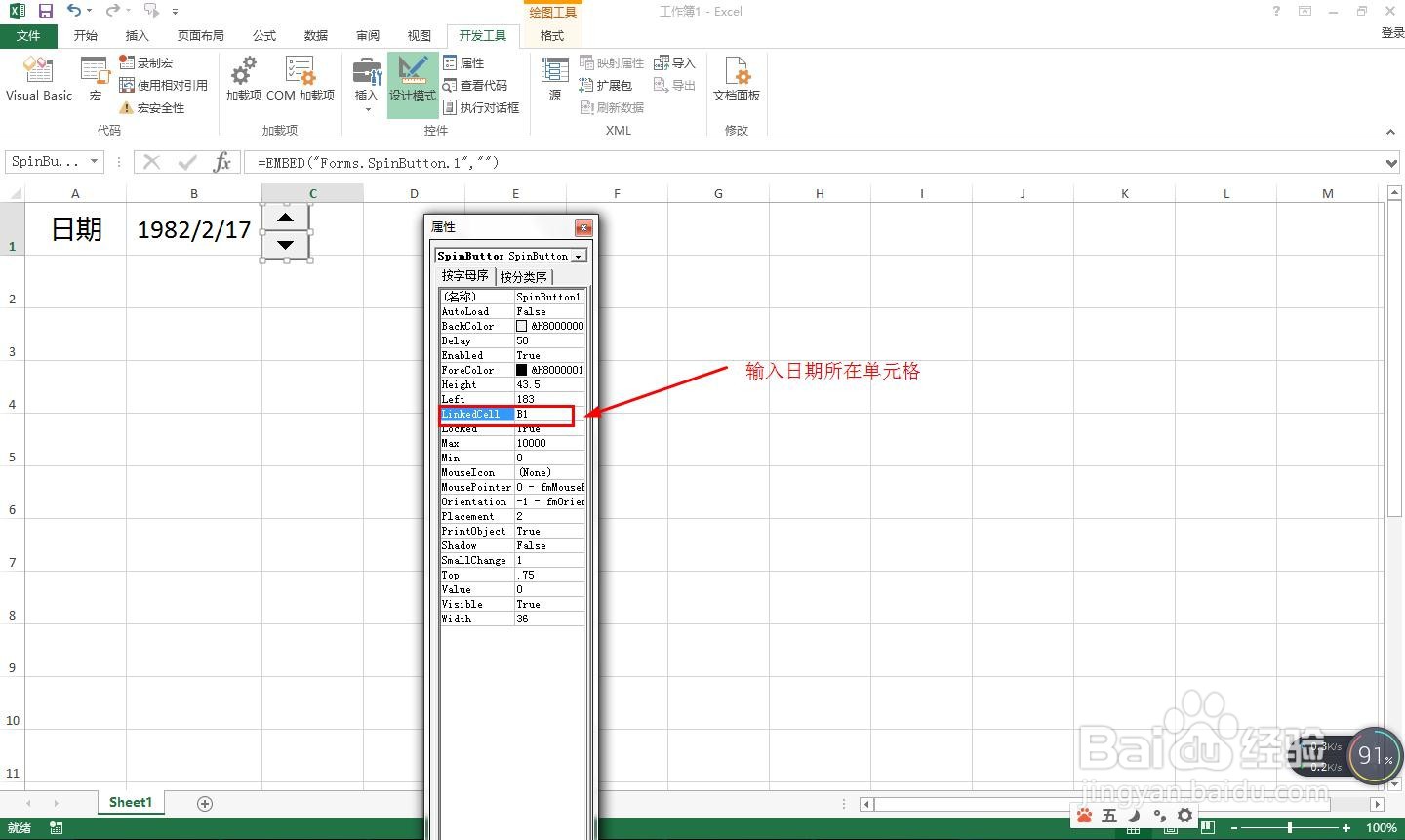Click XML Import (导入)

pos(674,62)
